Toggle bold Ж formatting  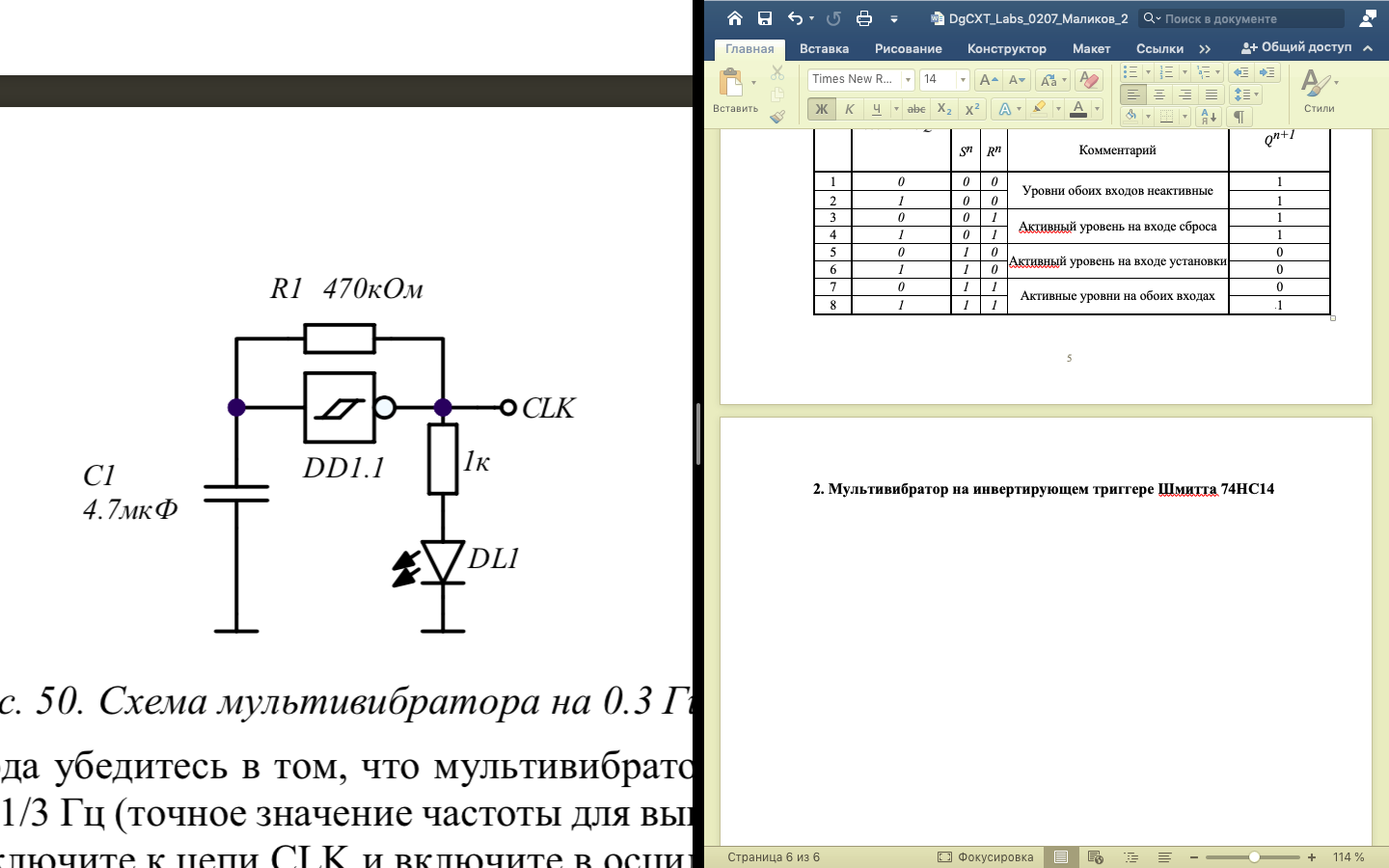coord(821,109)
